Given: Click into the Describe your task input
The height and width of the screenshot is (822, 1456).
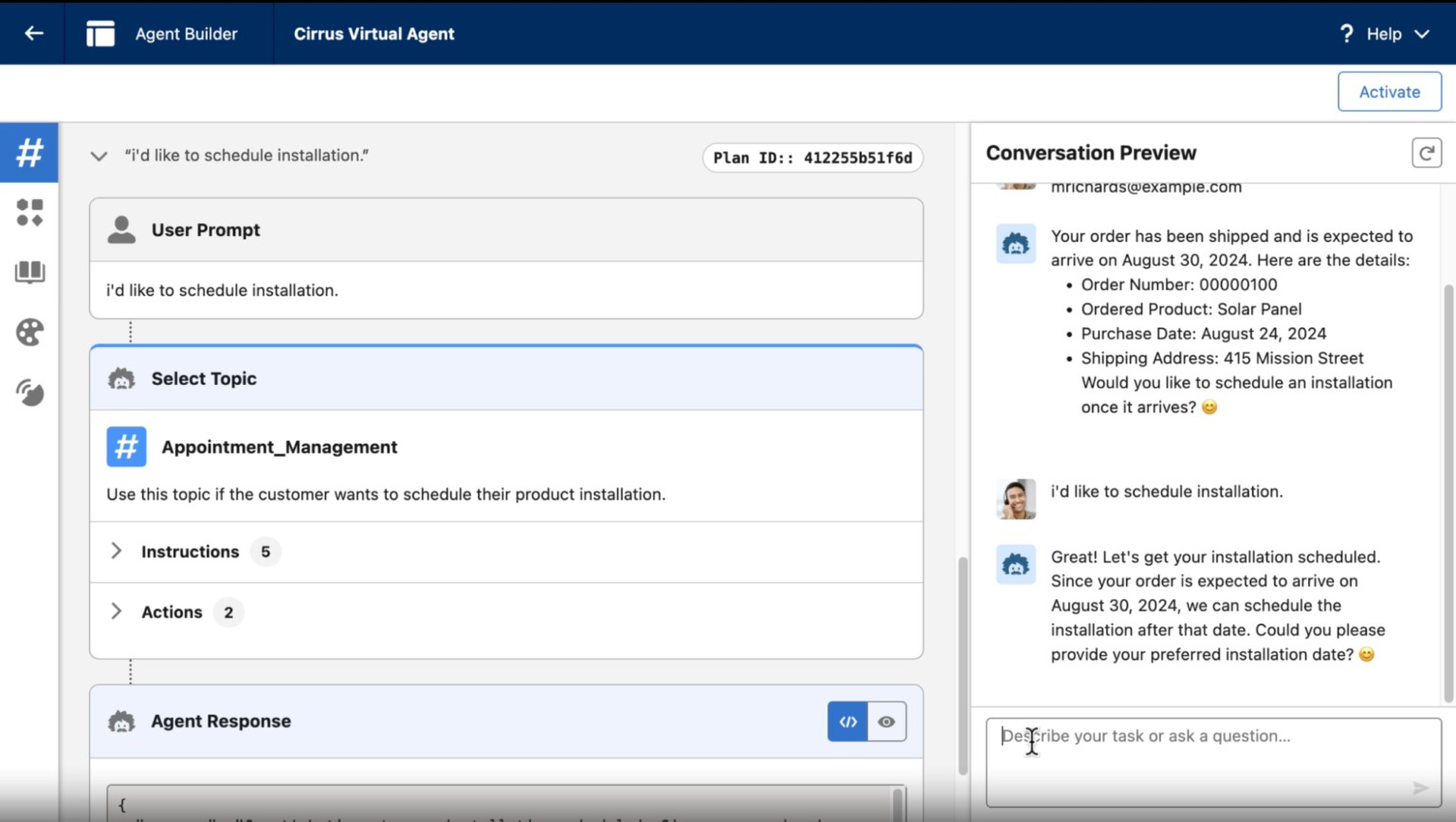Looking at the screenshot, I should coord(1213,762).
